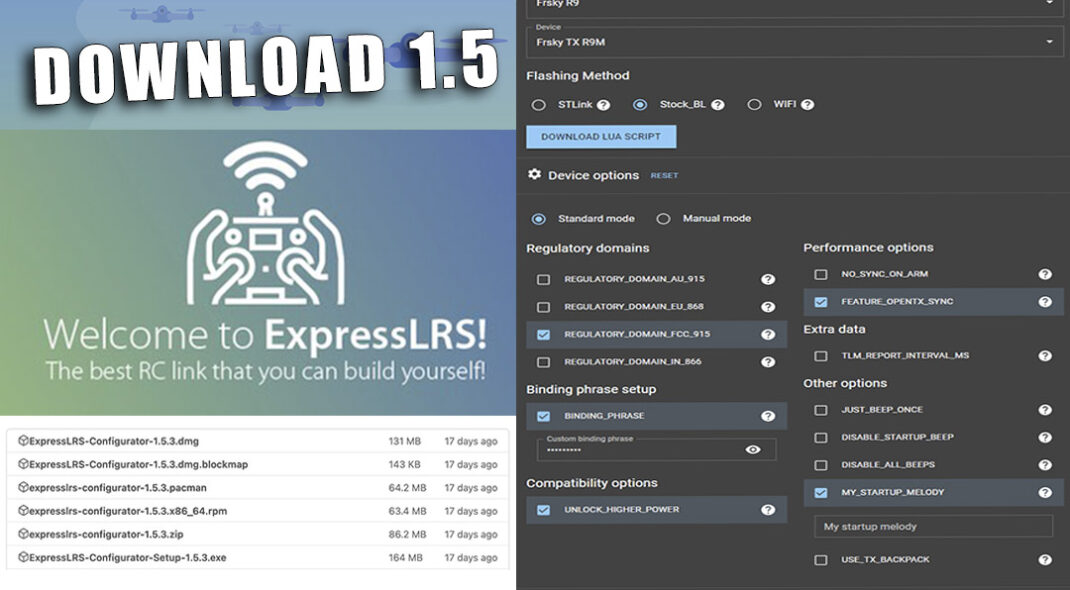The image size is (1070, 590).
Task: Click the My startup melody input field
Action: coord(933,527)
